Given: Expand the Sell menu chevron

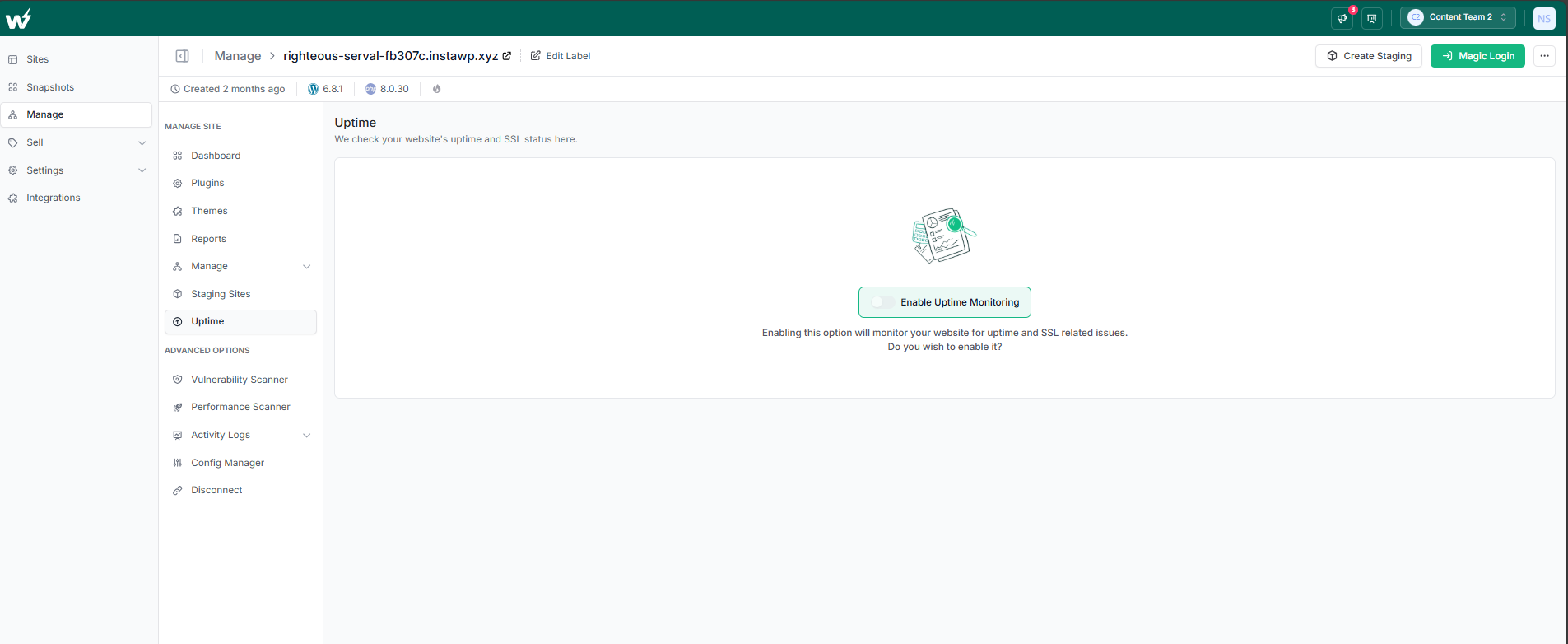Looking at the screenshot, I should [142, 143].
